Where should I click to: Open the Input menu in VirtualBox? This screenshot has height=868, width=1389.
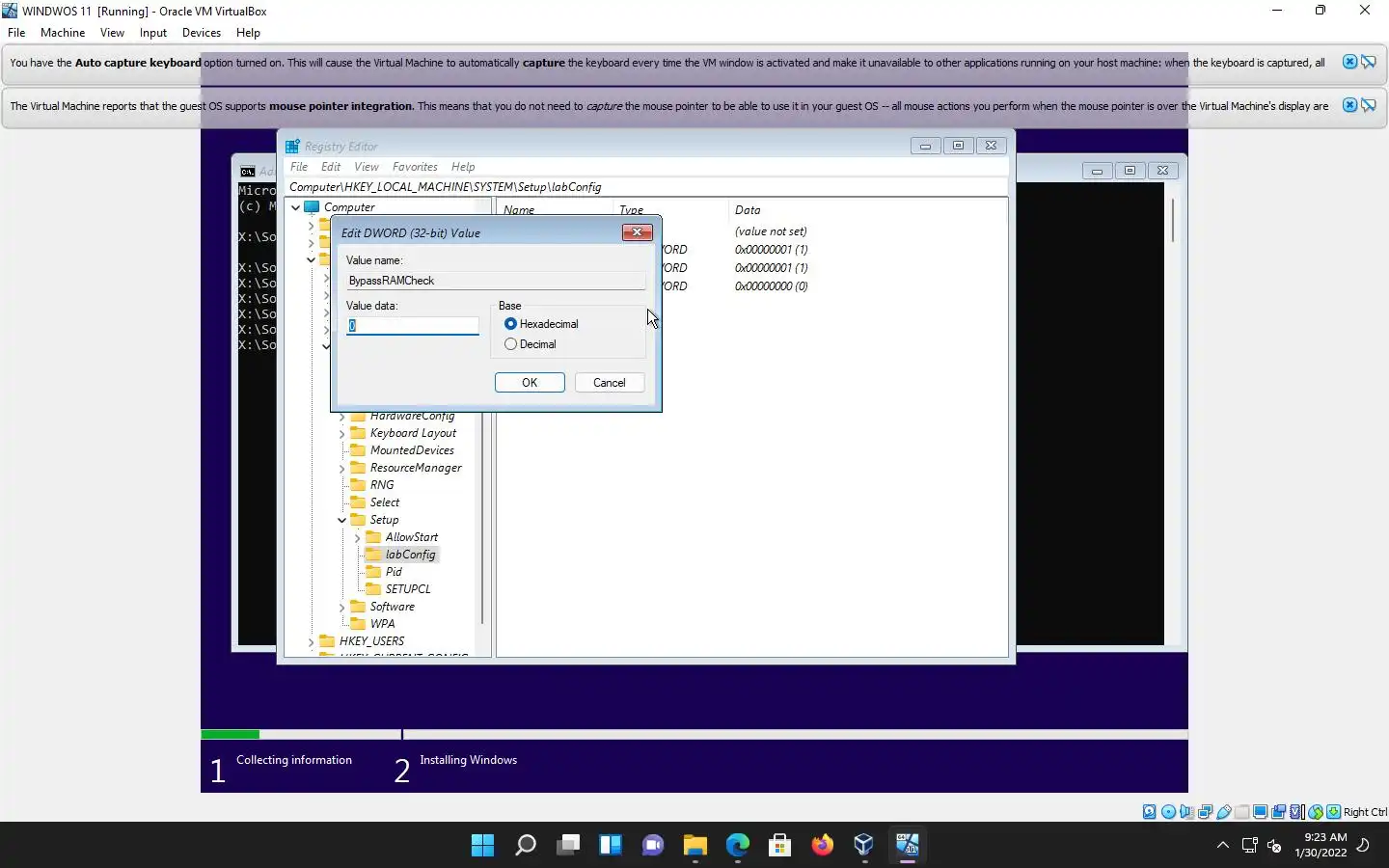point(152,33)
